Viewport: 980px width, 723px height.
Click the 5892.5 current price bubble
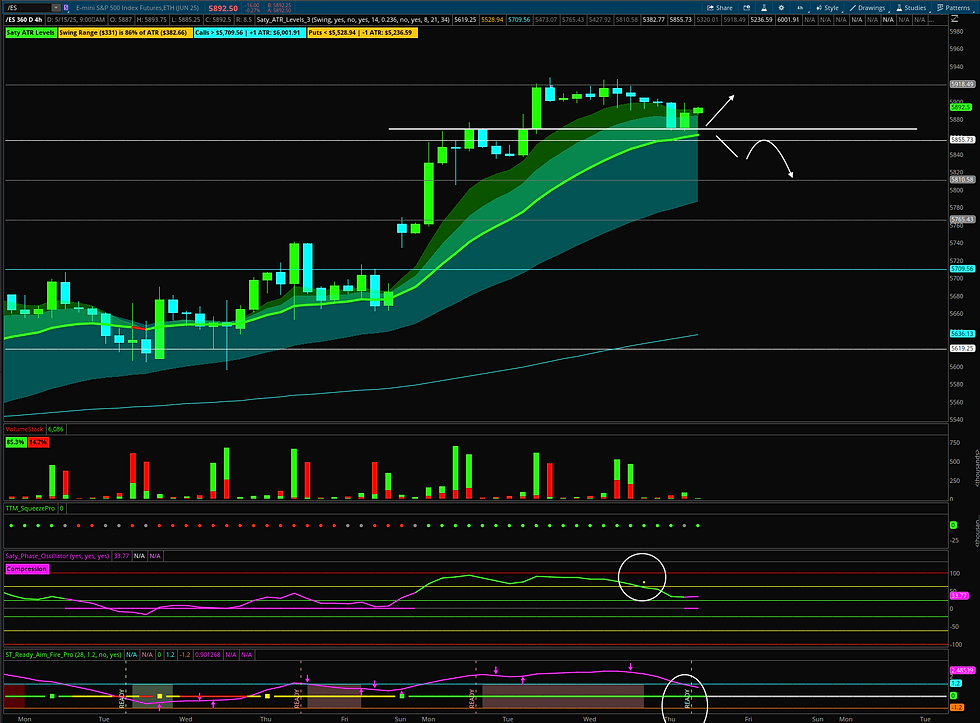click(961, 107)
